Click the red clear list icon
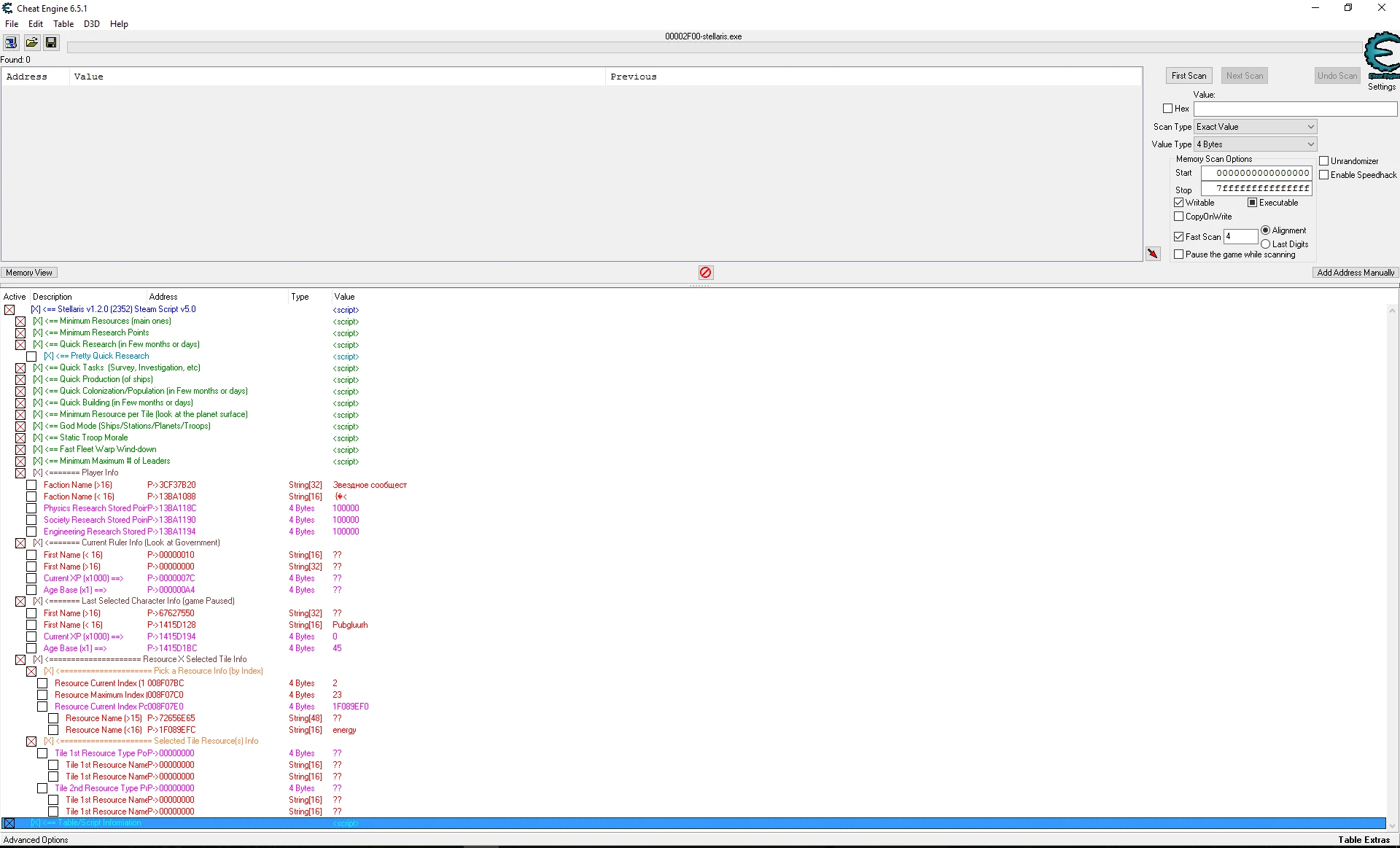Screen dimensions: 1400x848 click(705, 273)
